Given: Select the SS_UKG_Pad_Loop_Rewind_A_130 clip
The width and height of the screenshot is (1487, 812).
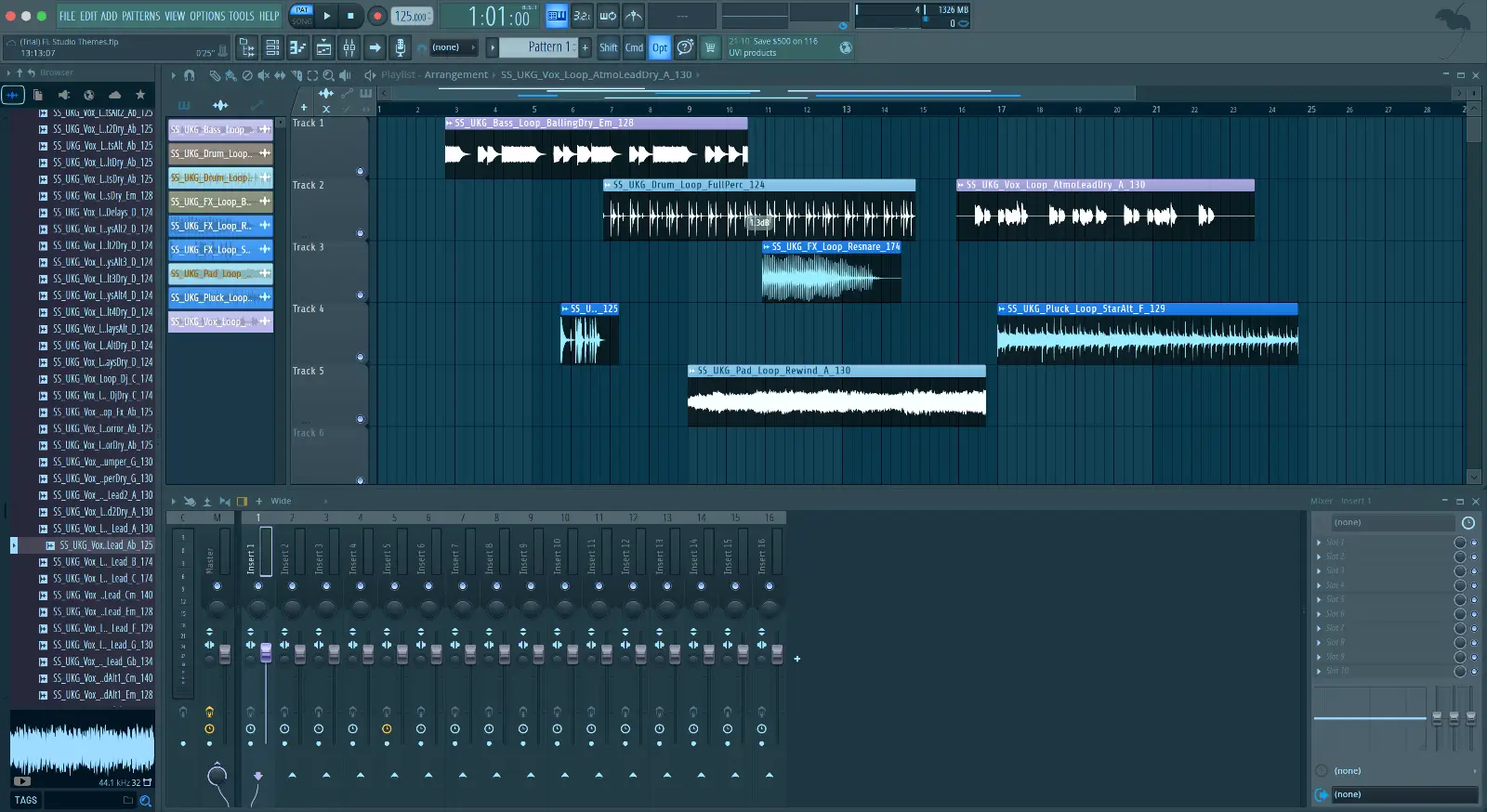Looking at the screenshot, I should pos(836,396).
